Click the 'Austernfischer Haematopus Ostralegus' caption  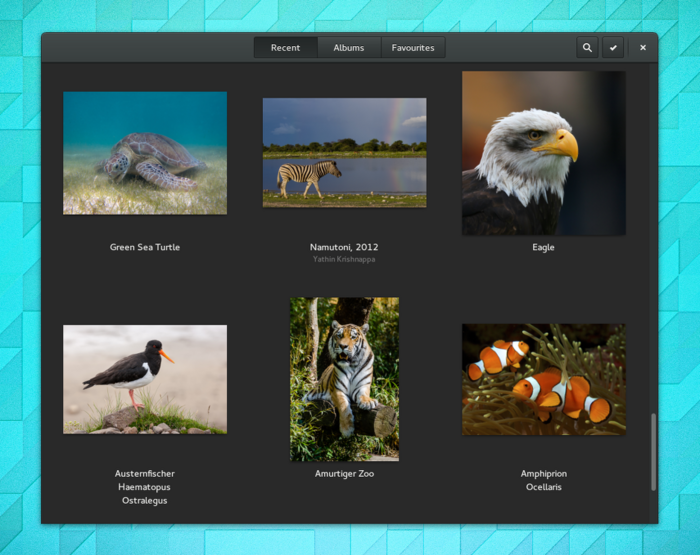[145, 487]
